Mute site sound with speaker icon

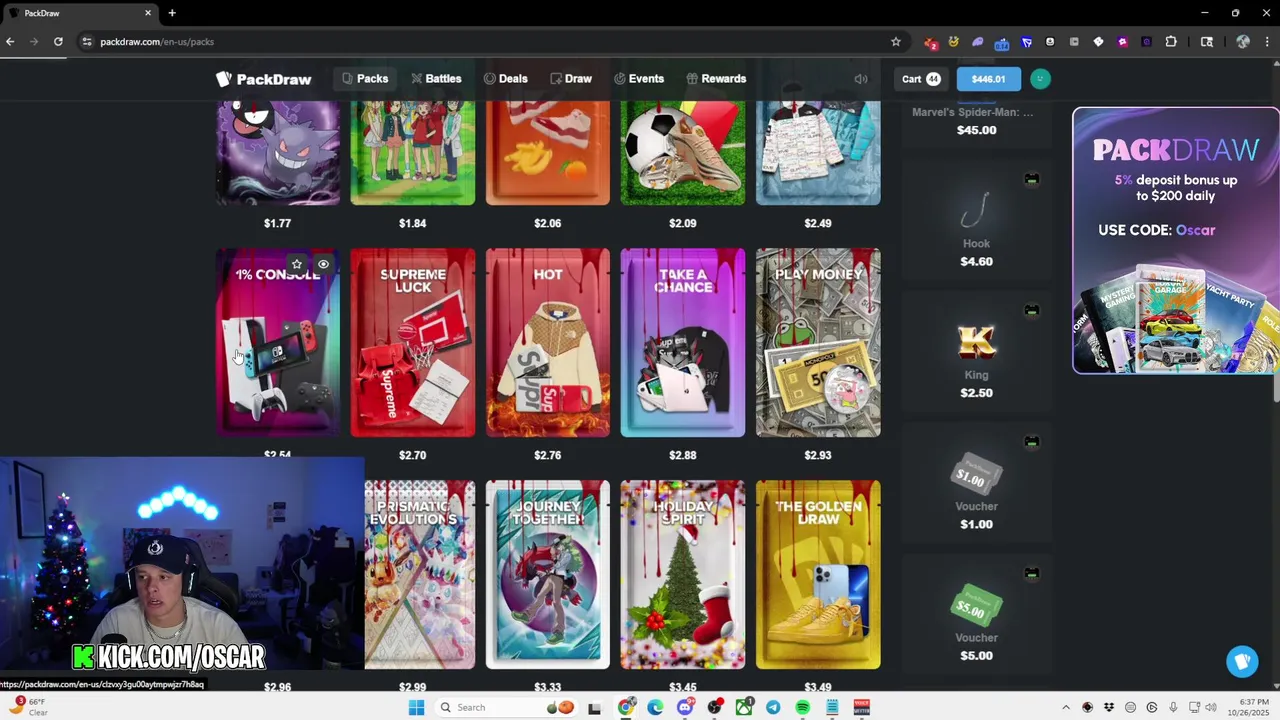[860, 79]
